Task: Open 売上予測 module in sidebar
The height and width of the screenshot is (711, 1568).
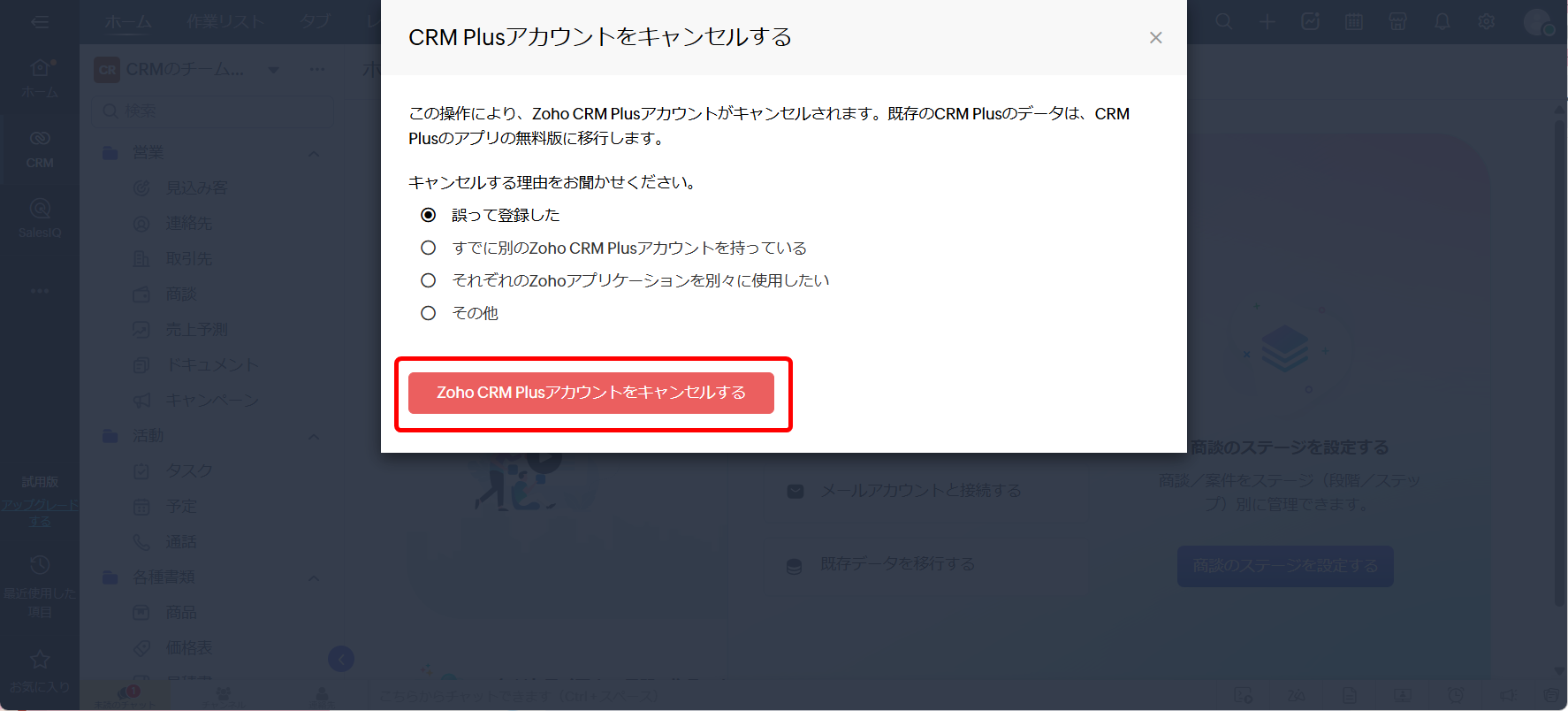Action: click(196, 330)
